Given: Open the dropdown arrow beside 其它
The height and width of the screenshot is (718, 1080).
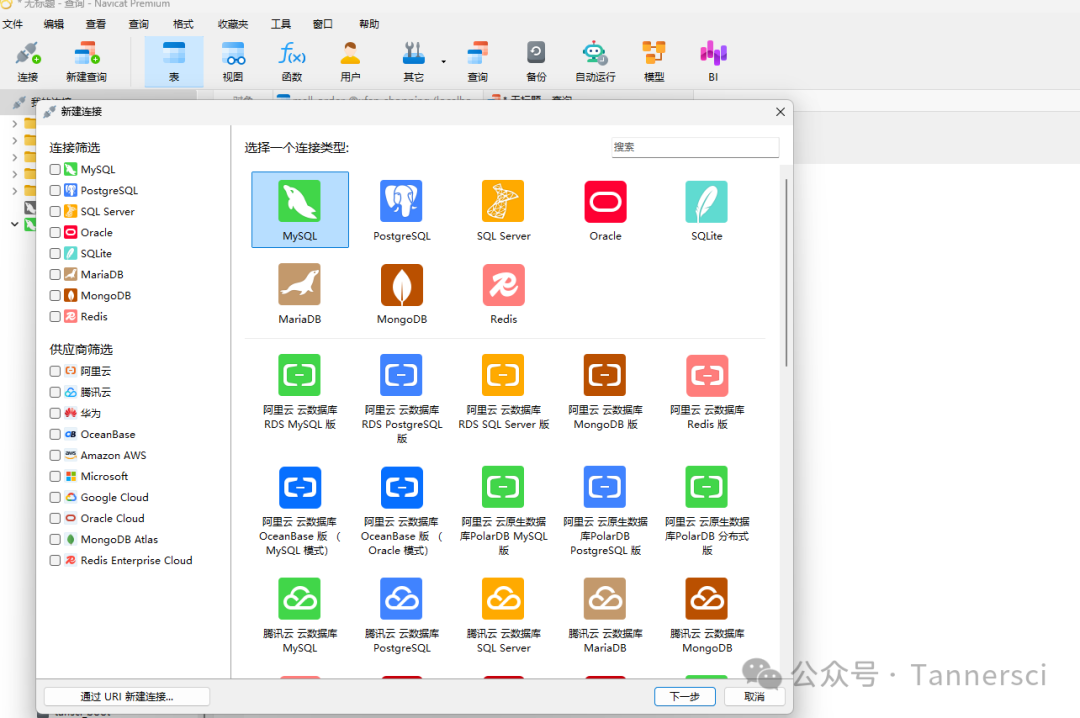Looking at the screenshot, I should 444,61.
